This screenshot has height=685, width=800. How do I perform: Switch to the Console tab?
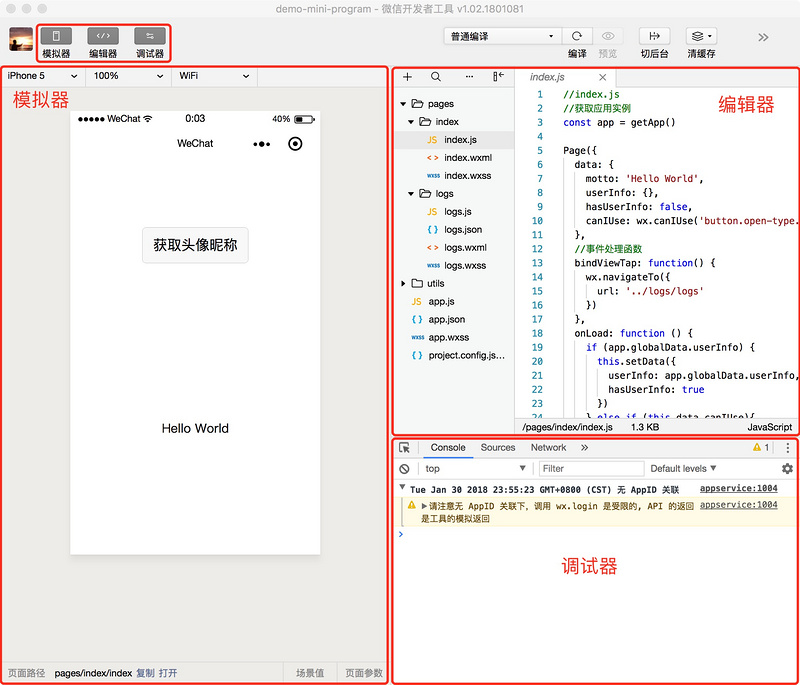coord(448,448)
